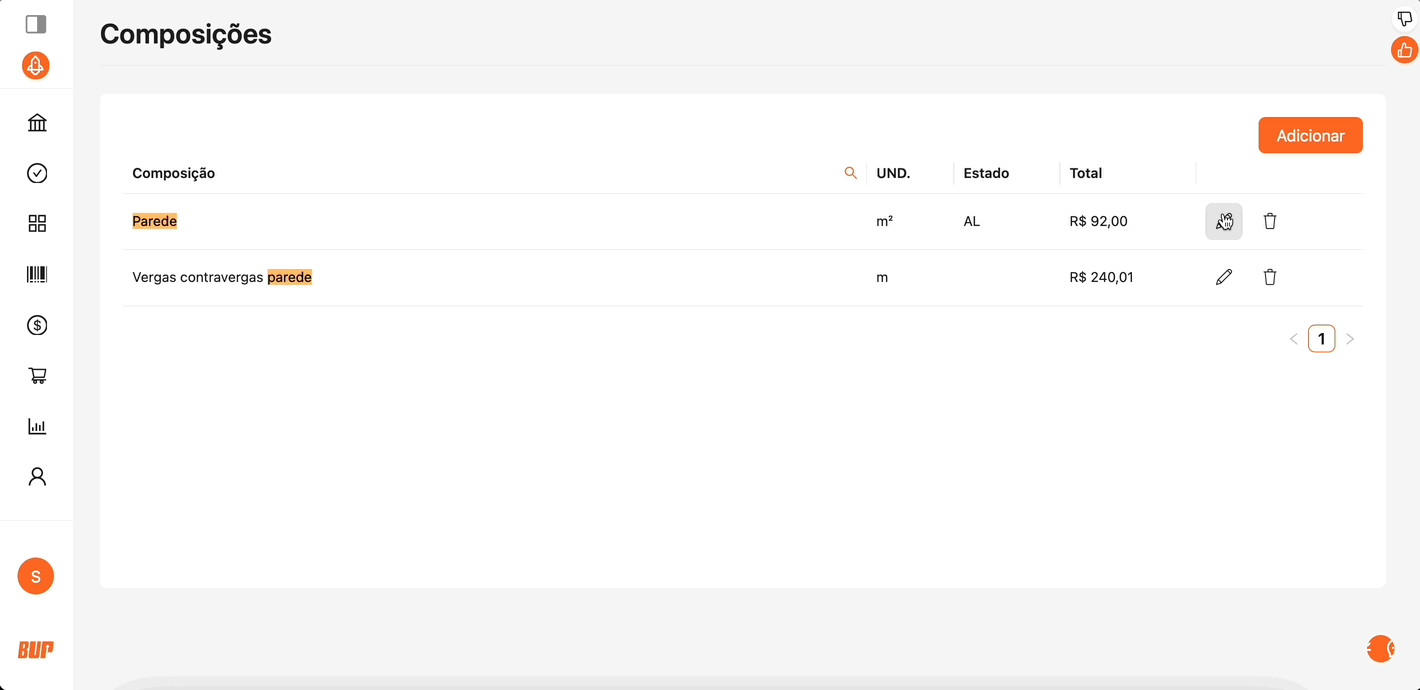Open the bank building sidebar icon
Viewport: 1420px width, 690px height.
[x=37, y=123]
